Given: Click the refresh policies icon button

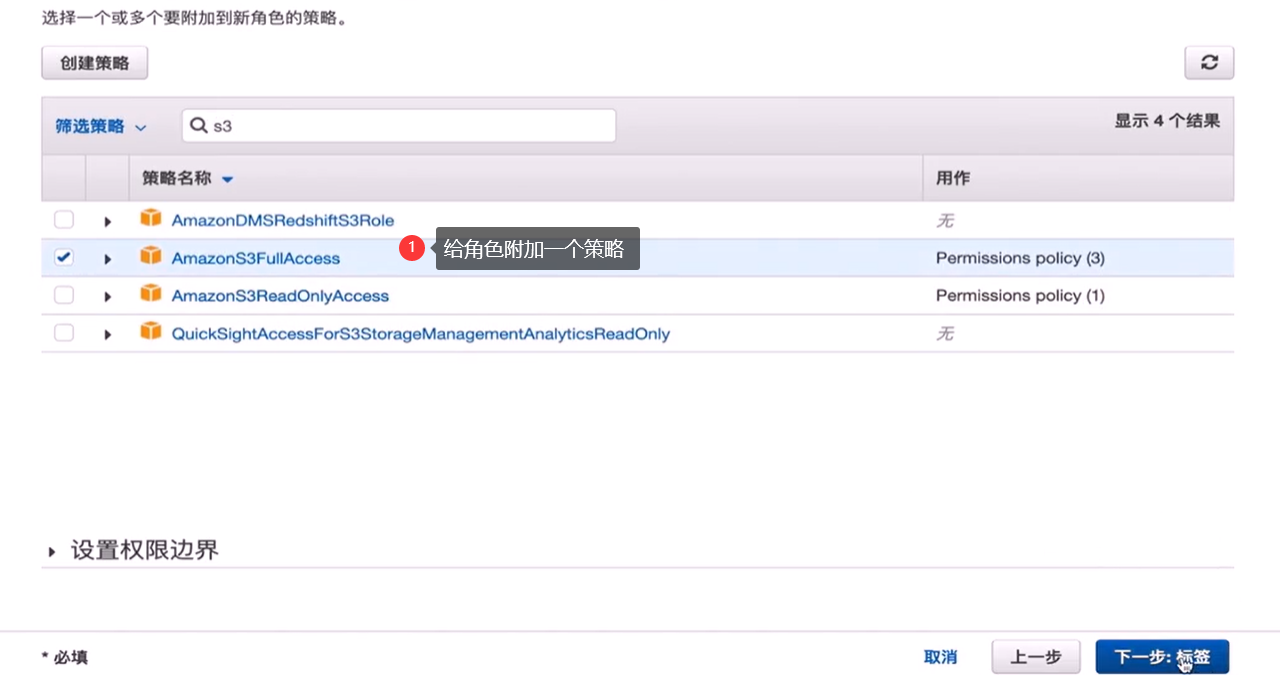Looking at the screenshot, I should 1209,62.
